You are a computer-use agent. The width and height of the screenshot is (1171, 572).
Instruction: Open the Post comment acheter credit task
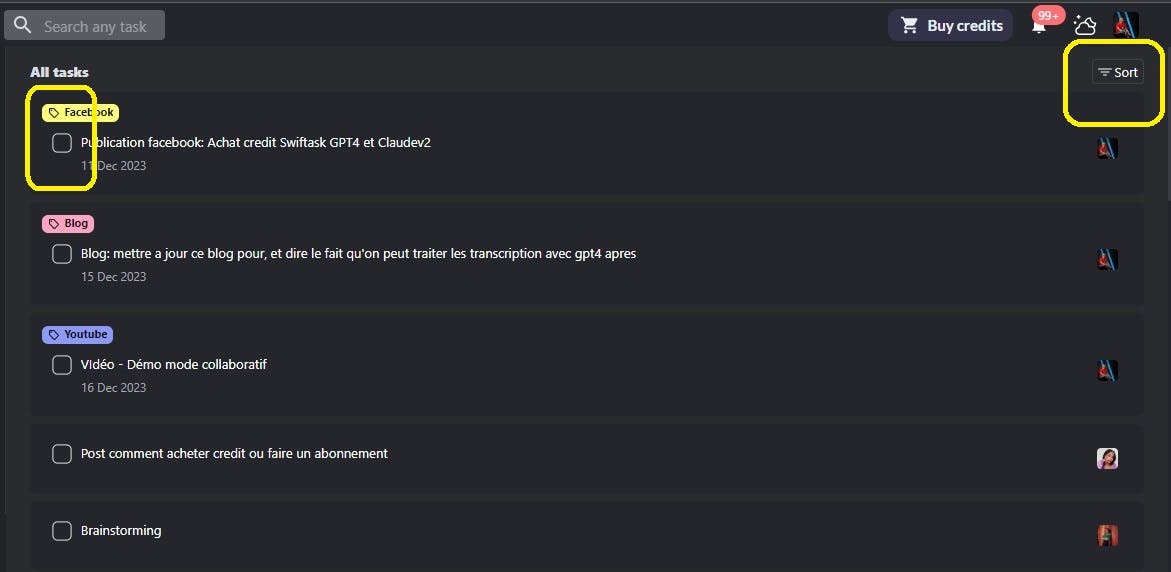(234, 454)
